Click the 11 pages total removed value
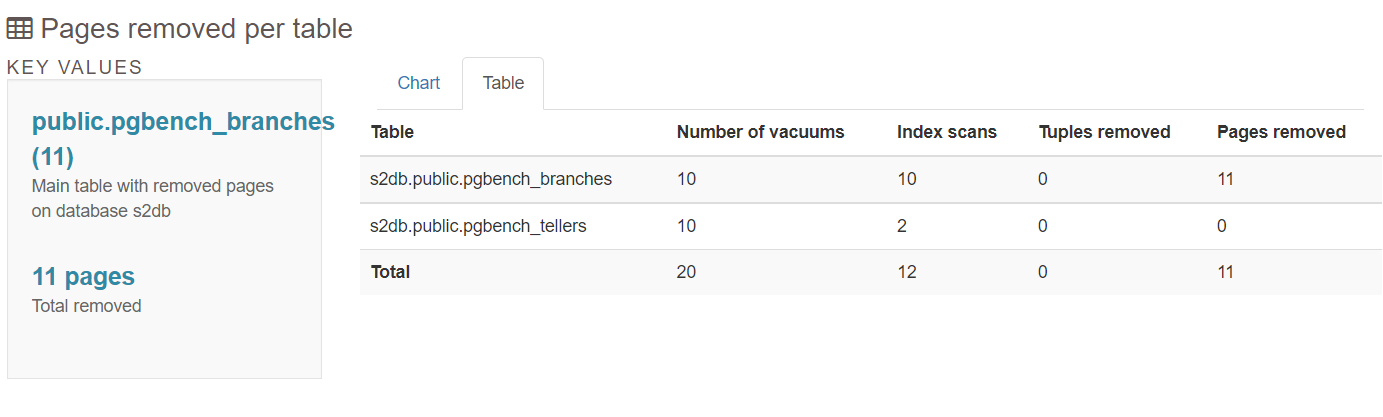The image size is (1383, 417). point(83,277)
